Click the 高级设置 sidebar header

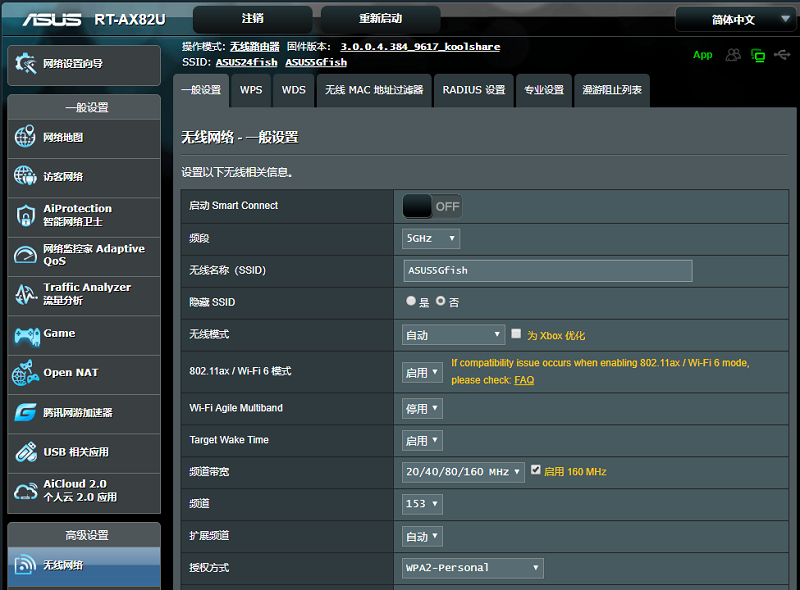coord(84,535)
